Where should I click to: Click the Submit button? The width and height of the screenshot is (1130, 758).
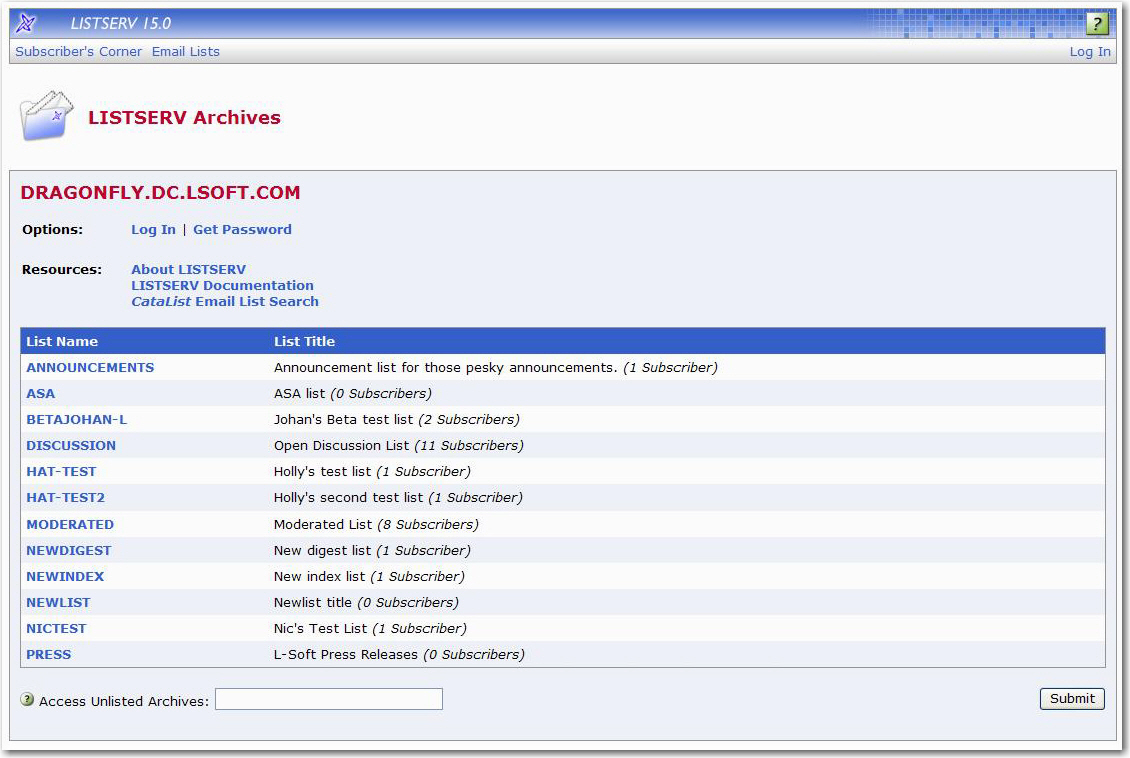point(1072,699)
